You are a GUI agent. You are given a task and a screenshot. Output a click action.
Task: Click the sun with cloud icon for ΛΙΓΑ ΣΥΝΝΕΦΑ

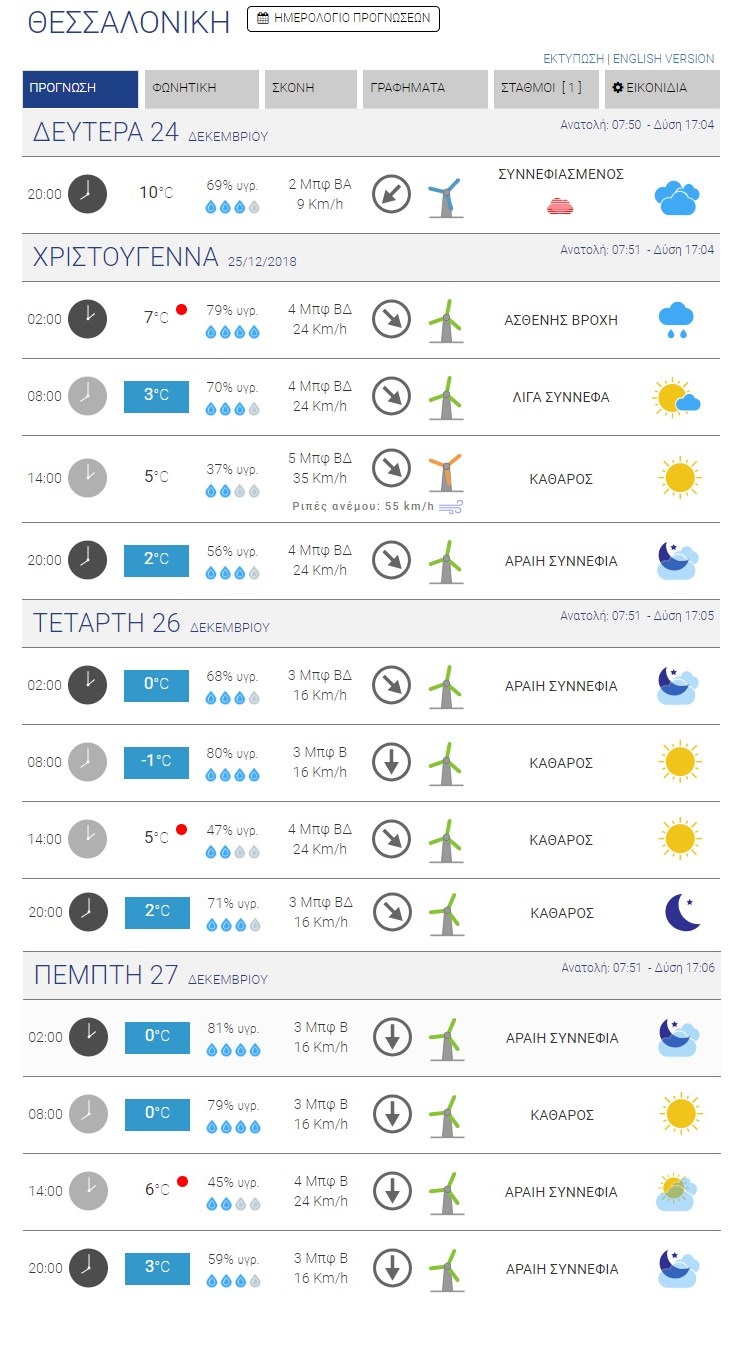pos(677,397)
